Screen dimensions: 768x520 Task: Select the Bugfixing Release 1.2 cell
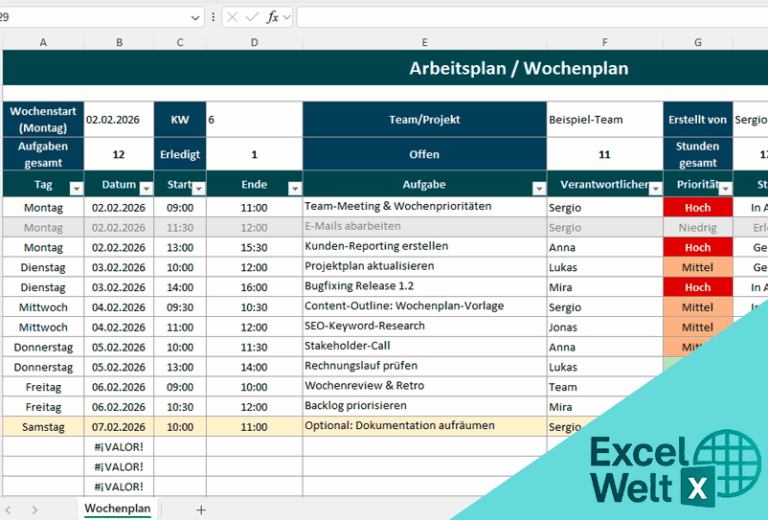[x=425, y=287]
